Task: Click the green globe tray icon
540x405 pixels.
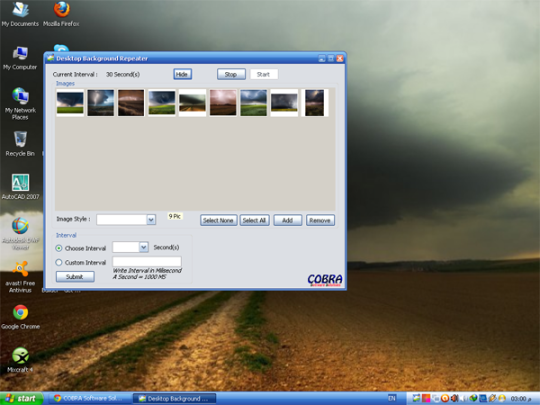Action: [x=473, y=398]
